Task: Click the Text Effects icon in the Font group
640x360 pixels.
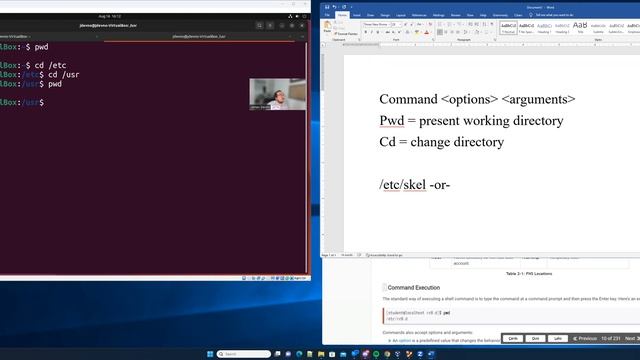Action: pos(408,32)
